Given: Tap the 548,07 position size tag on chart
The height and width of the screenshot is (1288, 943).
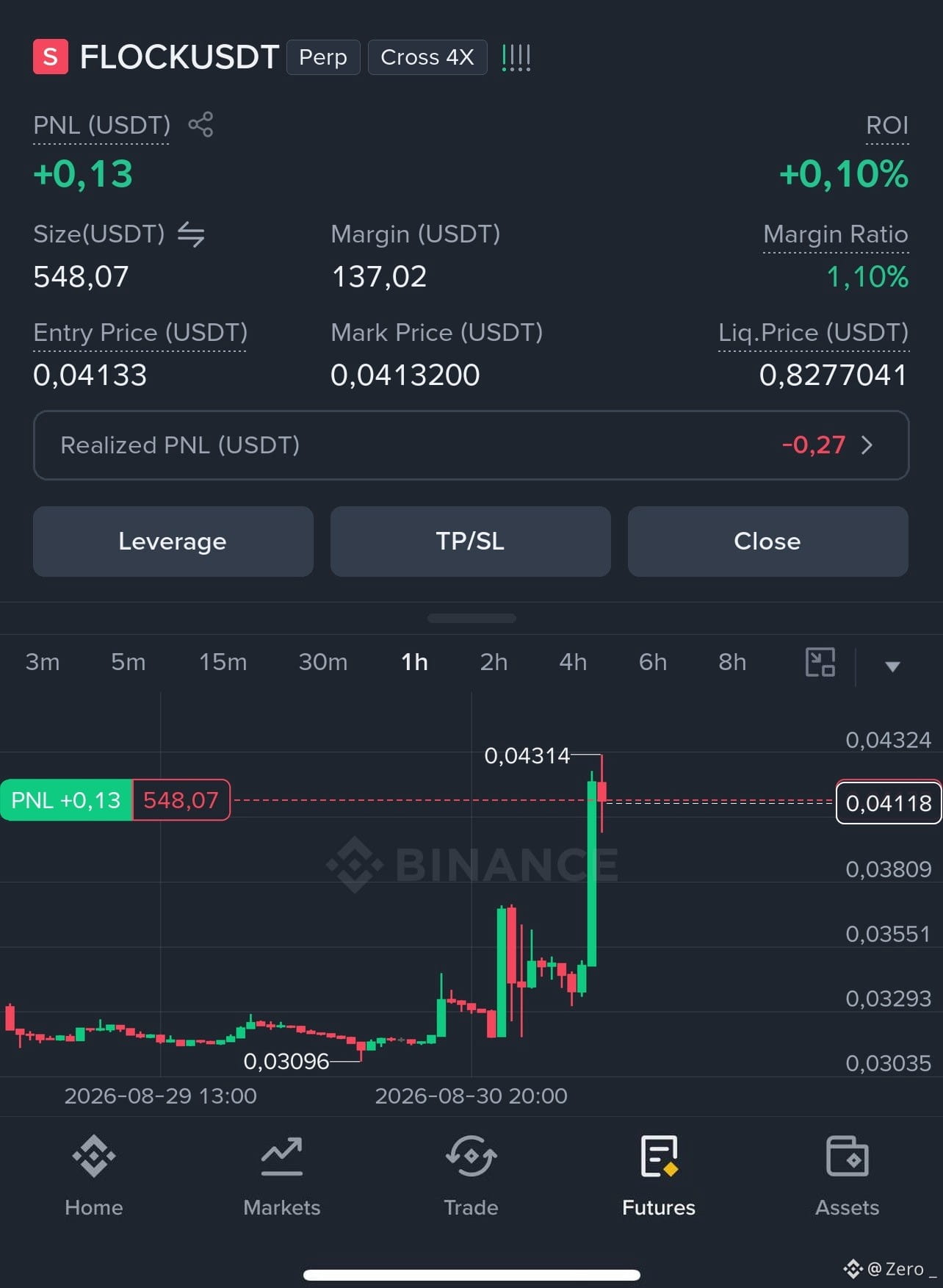Looking at the screenshot, I should pyautogui.click(x=181, y=799).
